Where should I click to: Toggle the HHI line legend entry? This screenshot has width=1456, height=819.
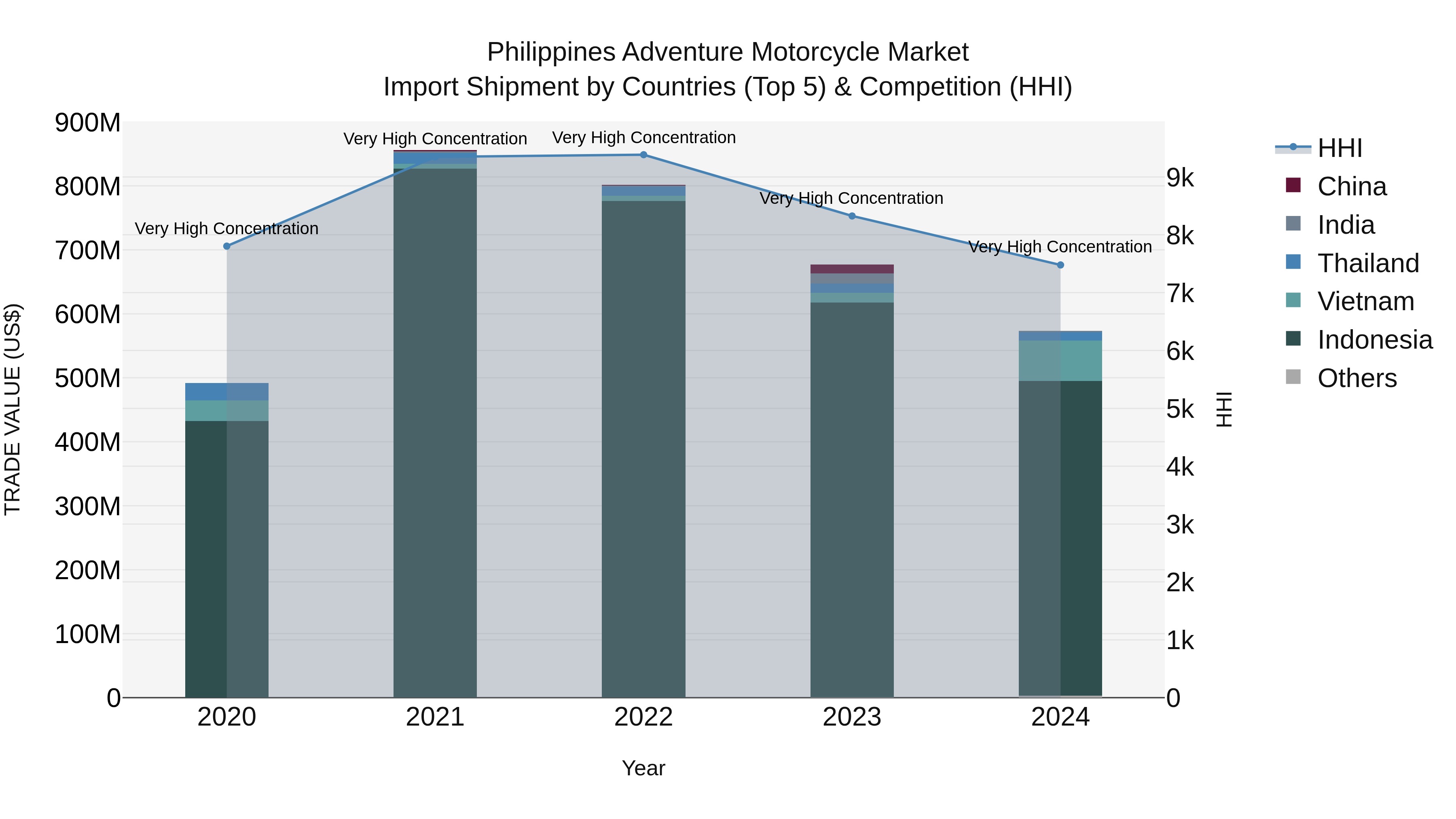coord(1318,148)
